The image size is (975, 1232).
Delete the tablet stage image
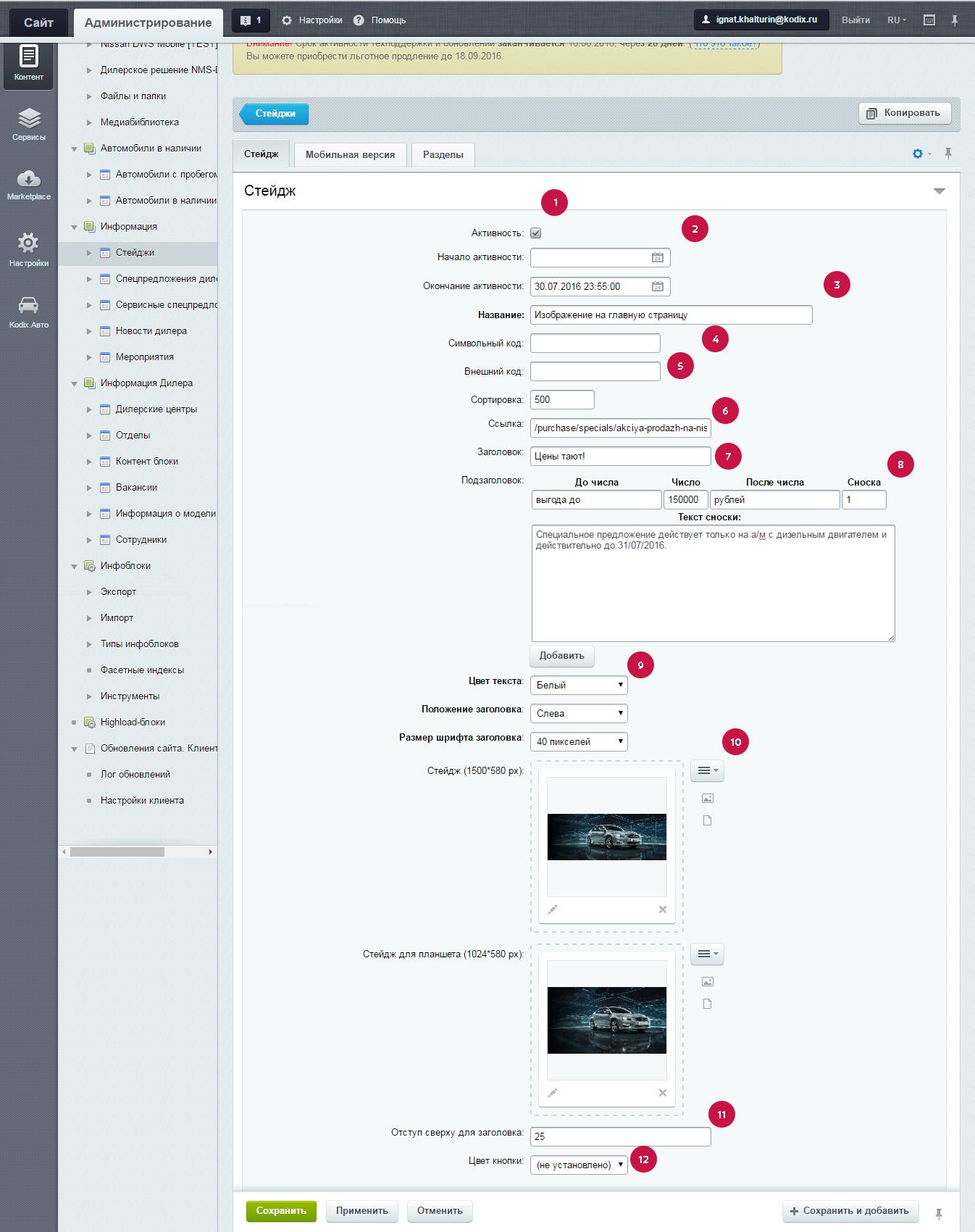point(662,1093)
